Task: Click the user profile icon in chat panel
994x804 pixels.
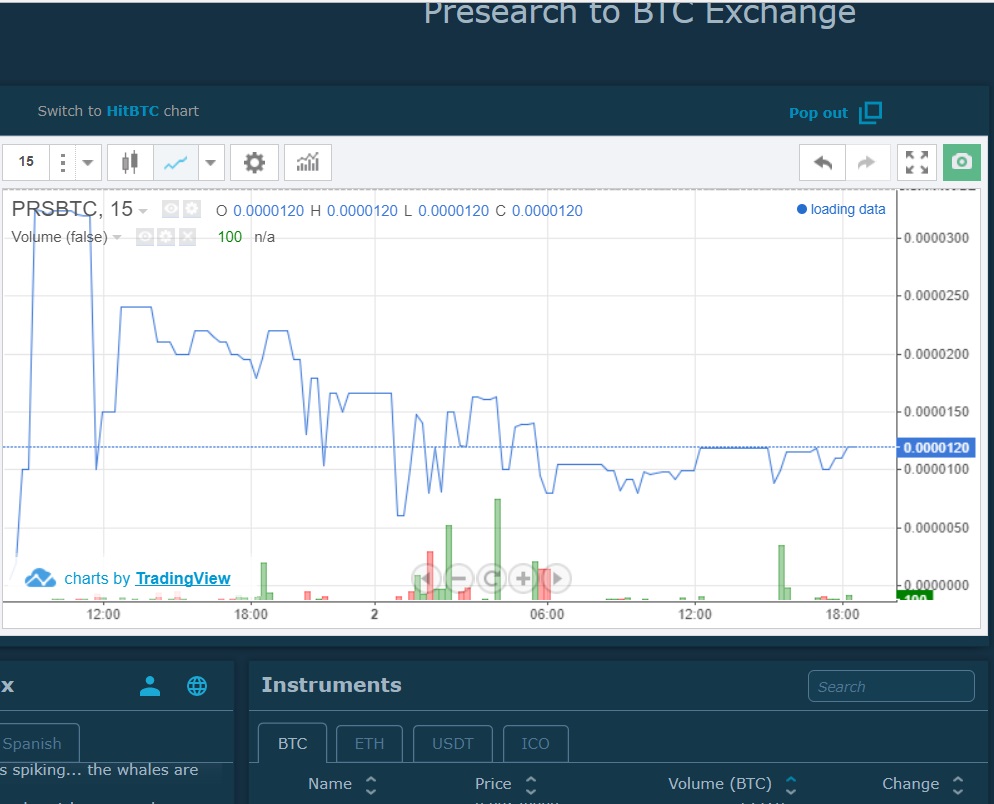Action: point(150,686)
